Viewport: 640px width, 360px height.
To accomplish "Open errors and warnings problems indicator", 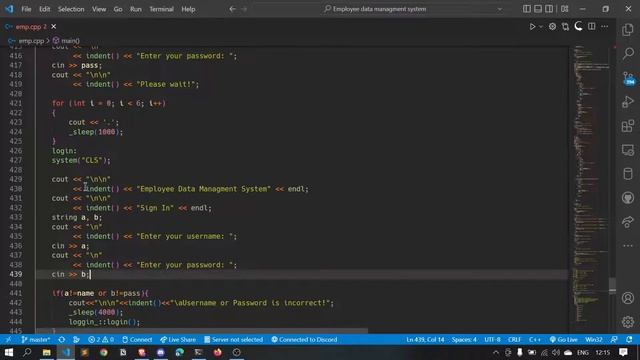I will pos(101,340).
